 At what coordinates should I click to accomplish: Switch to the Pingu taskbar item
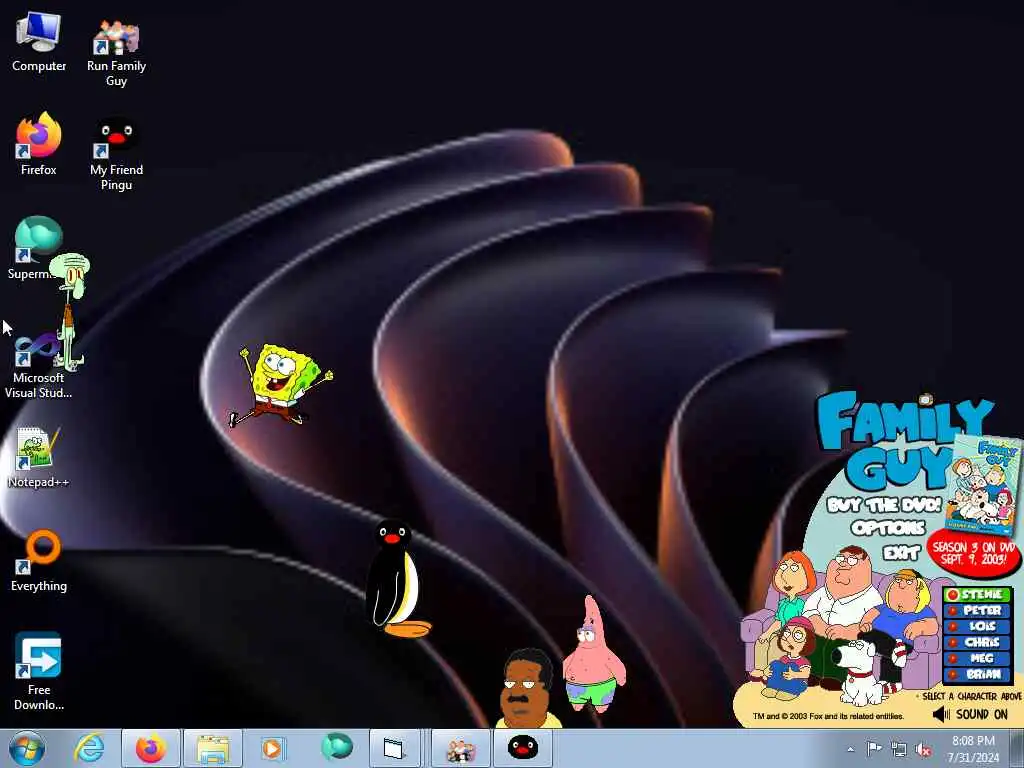click(522, 748)
